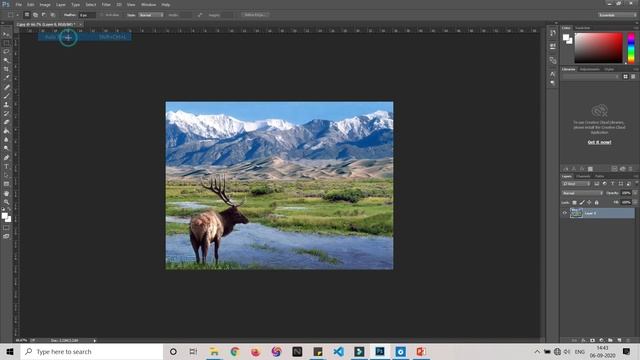This screenshot has height=360, width=640.
Task: Toggle Lock transparent pixels
Action: click(574, 202)
